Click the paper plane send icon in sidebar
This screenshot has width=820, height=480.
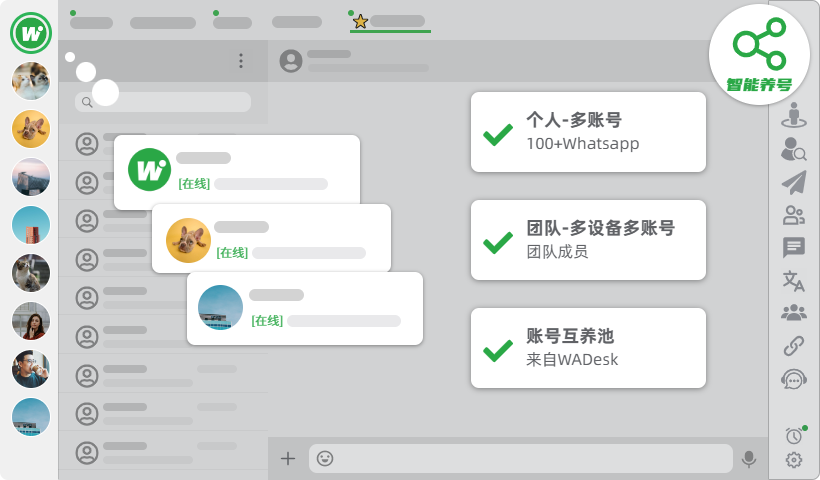pos(794,182)
